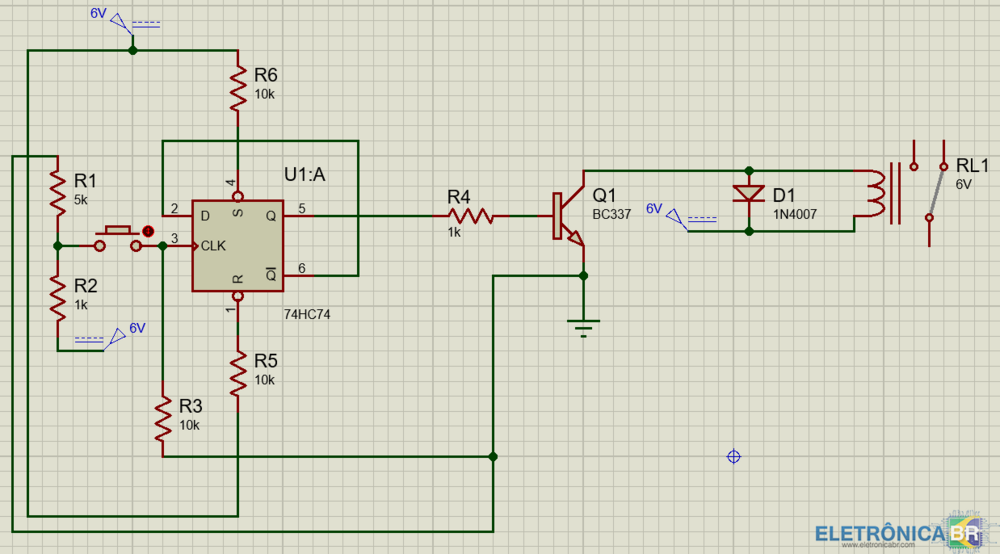Select the RL1 relay coil
Viewport: 1000px width, 554px height.
(873, 195)
